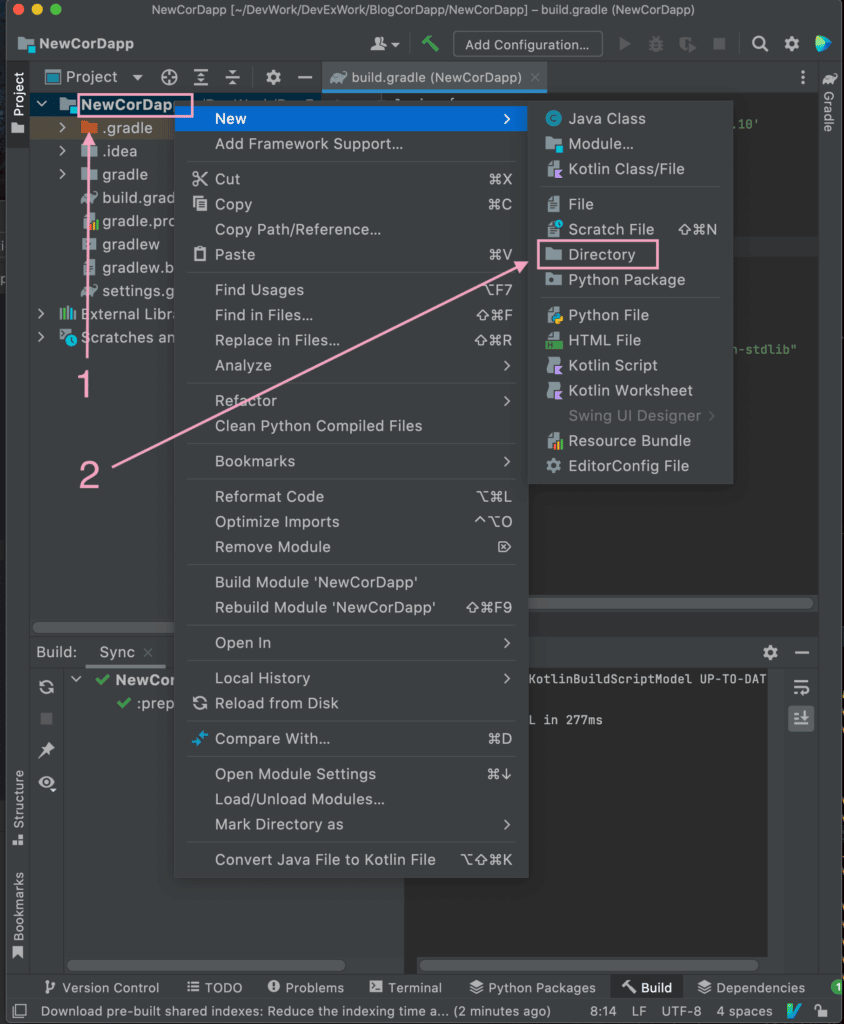This screenshot has height=1024, width=844.
Task: Choose Java Class from New submenu
Action: pos(630,118)
